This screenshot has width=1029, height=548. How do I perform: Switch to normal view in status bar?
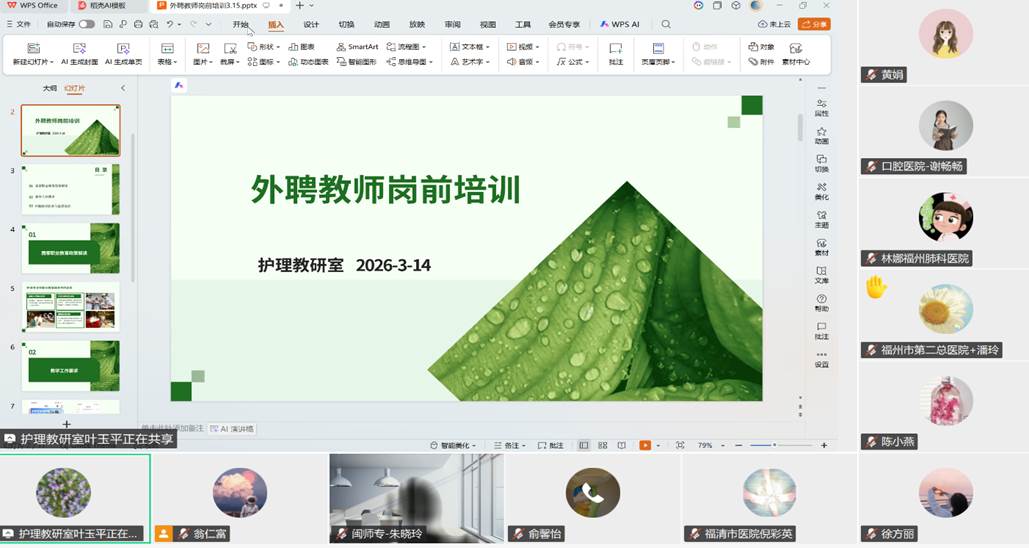pos(584,445)
